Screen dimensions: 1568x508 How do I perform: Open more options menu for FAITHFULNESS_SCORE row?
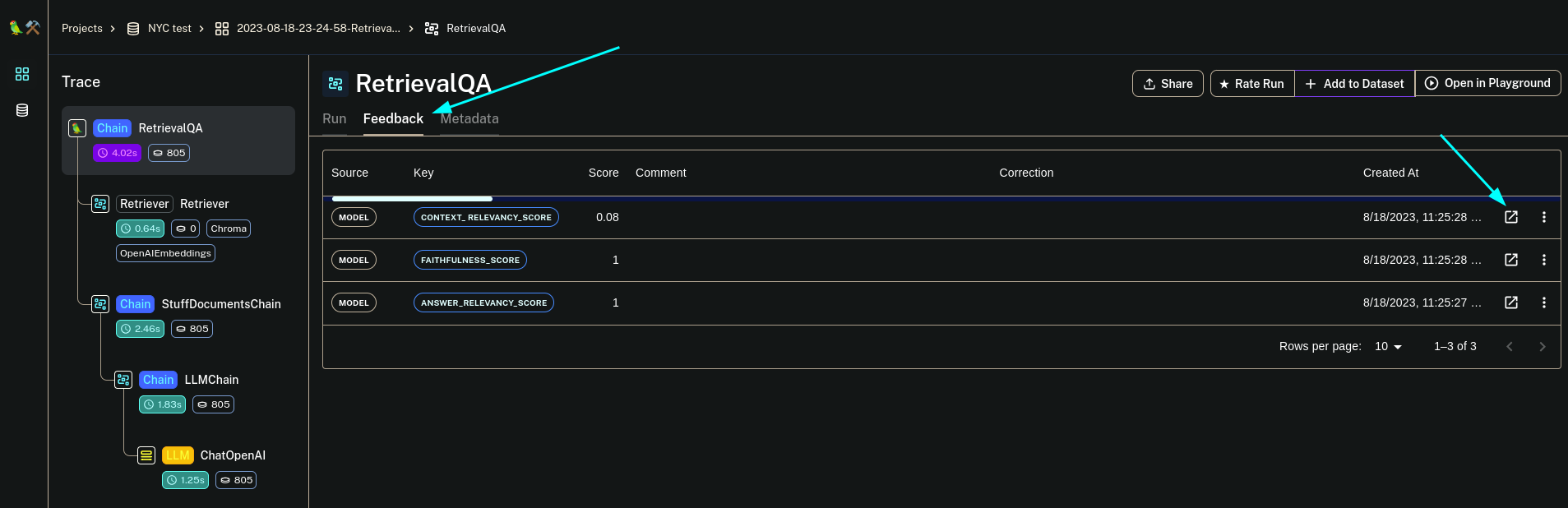click(x=1543, y=260)
